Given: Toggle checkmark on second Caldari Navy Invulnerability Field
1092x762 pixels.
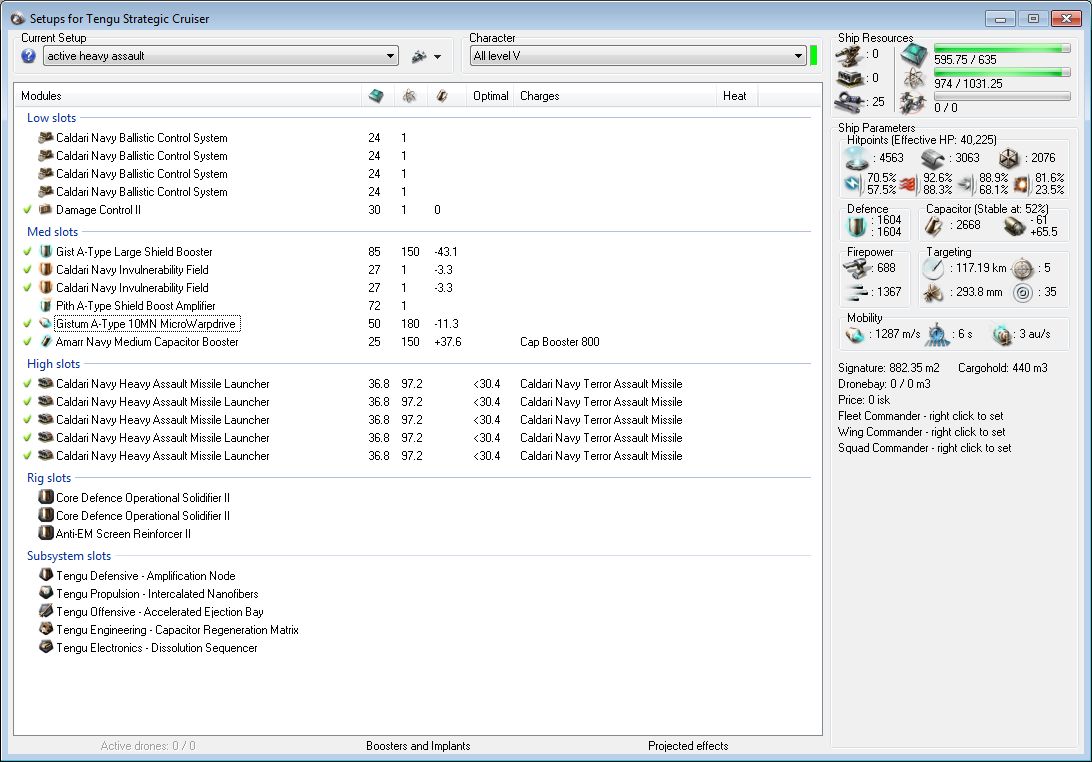Looking at the screenshot, I should 27,288.
